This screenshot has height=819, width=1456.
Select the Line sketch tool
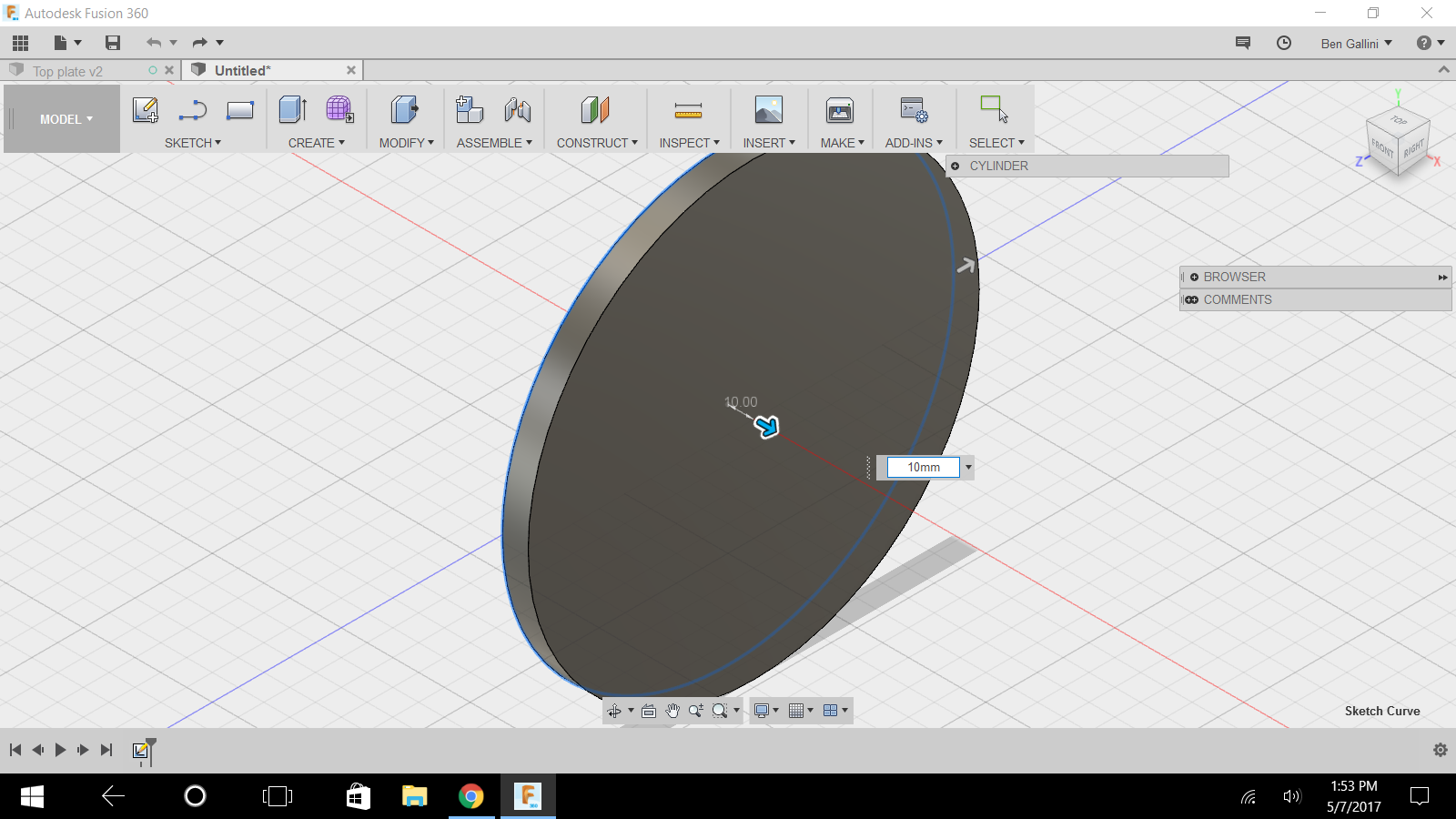(x=193, y=110)
